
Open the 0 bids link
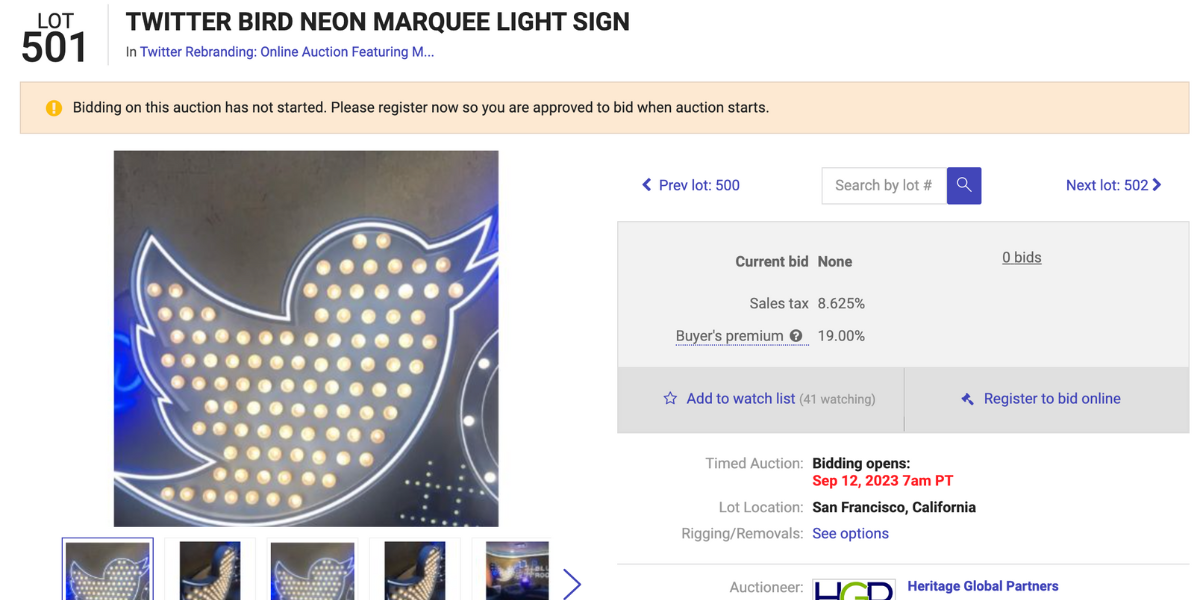click(1022, 257)
